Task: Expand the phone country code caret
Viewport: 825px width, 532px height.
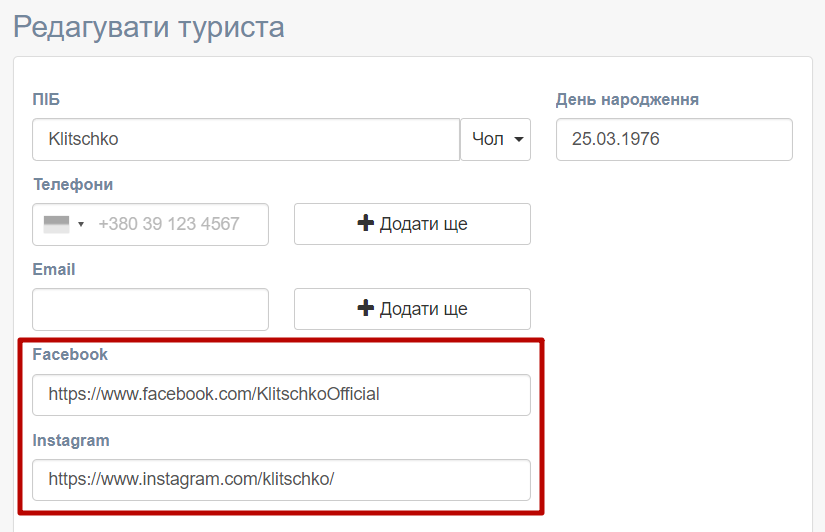Action: click(81, 224)
